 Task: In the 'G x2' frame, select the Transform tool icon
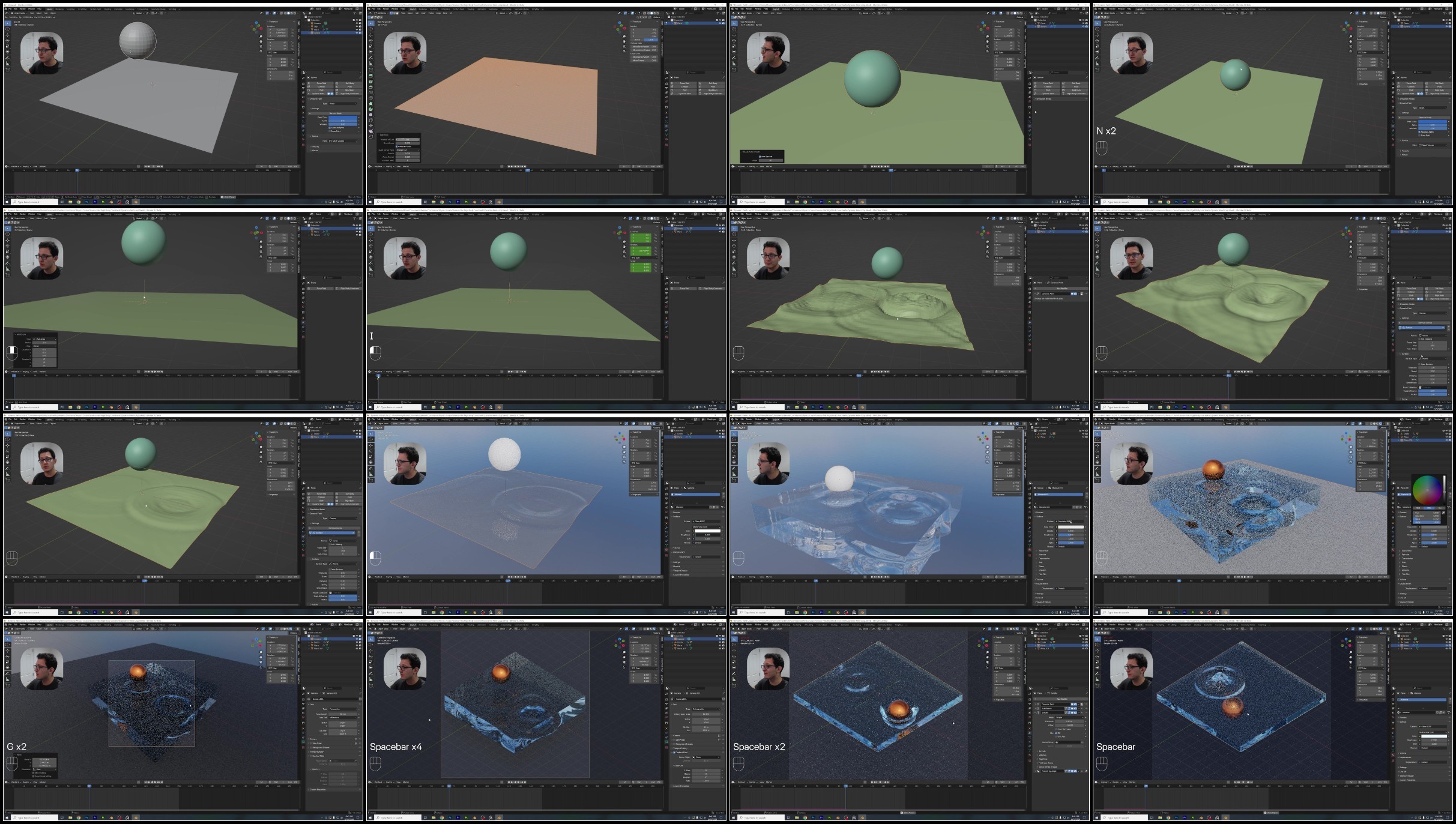click(7, 667)
